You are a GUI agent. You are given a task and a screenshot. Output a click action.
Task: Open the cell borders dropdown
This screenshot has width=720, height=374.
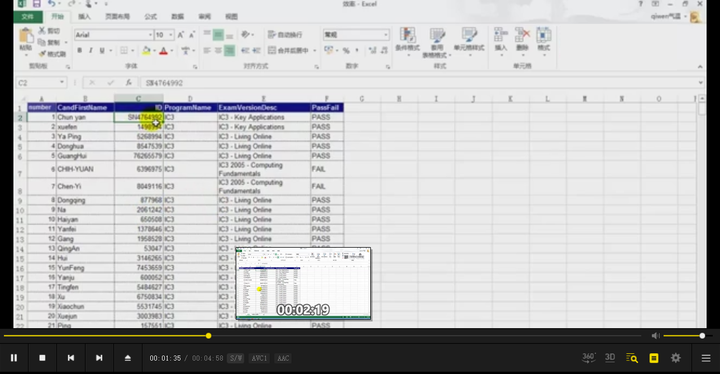(x=133, y=51)
